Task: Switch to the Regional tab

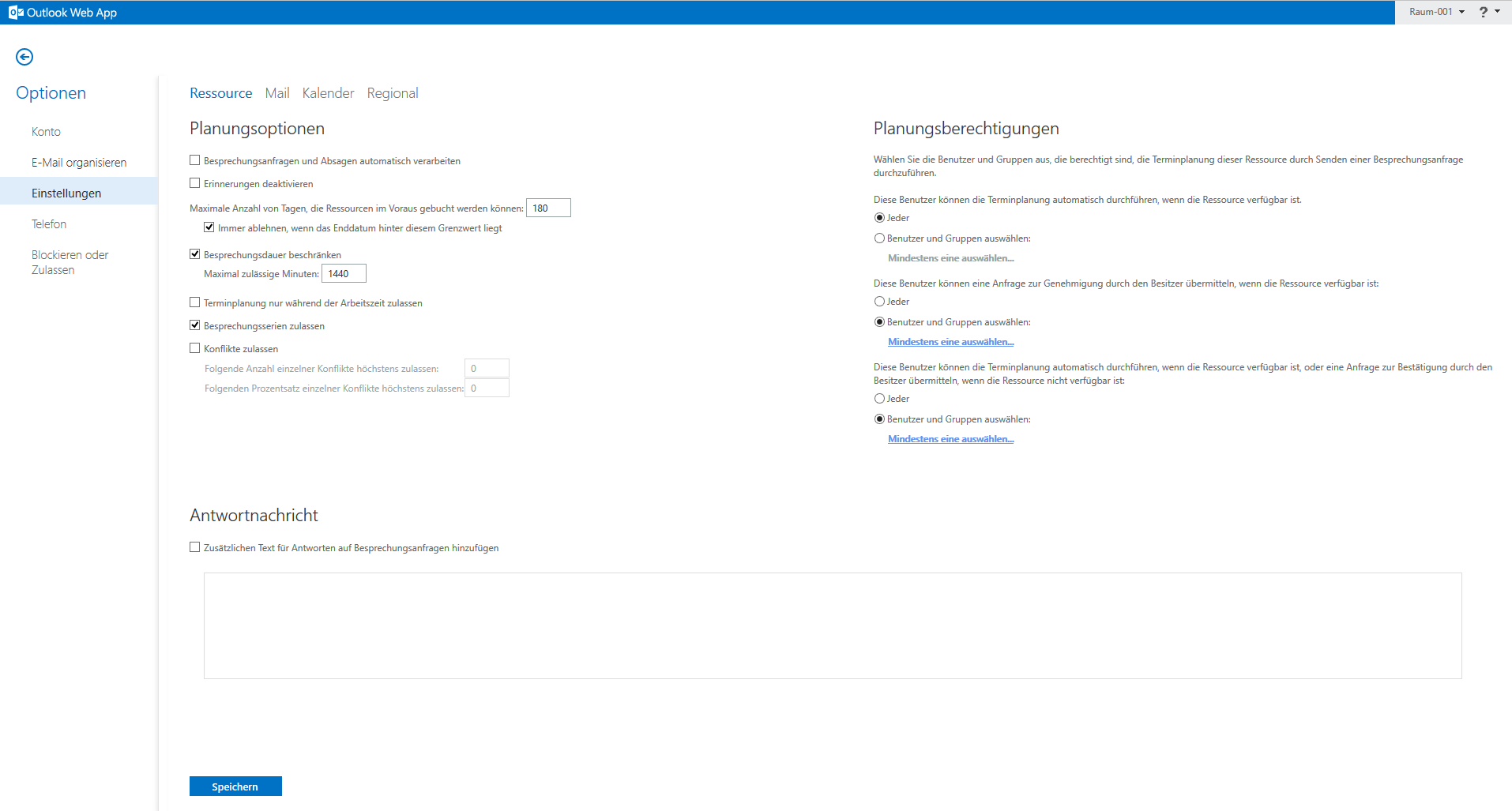Action: click(393, 93)
